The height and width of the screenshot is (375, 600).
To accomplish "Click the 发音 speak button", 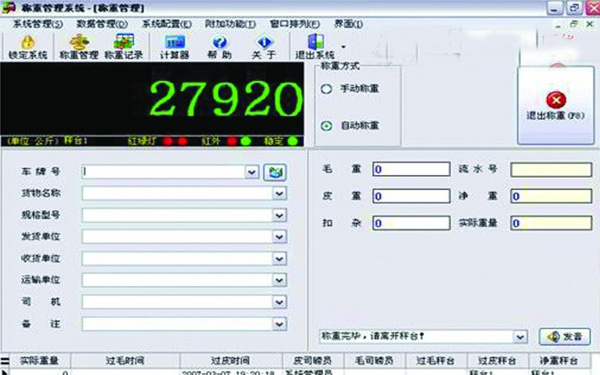I will pyautogui.click(x=564, y=337).
